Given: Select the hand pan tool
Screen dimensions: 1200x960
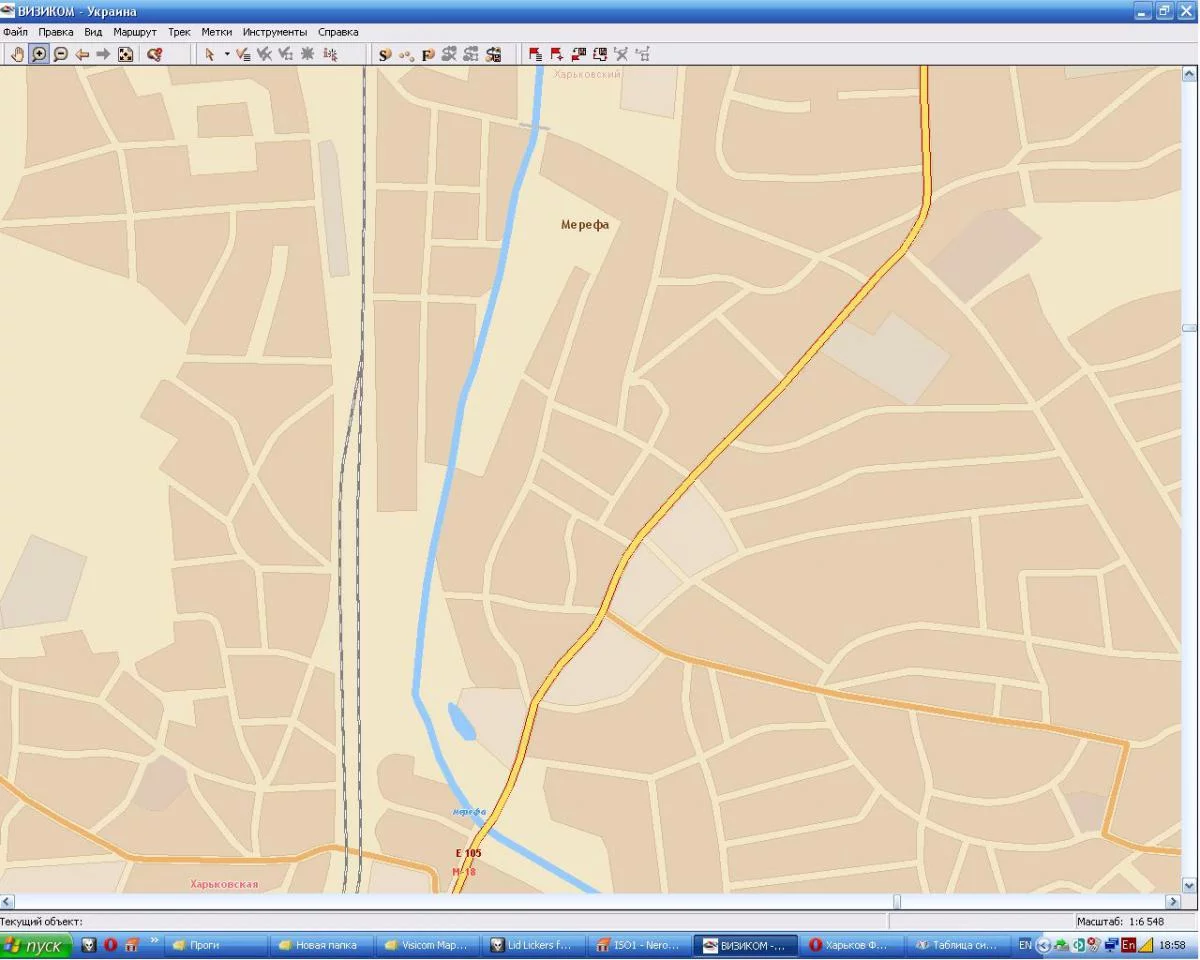Looking at the screenshot, I should click(x=17, y=54).
